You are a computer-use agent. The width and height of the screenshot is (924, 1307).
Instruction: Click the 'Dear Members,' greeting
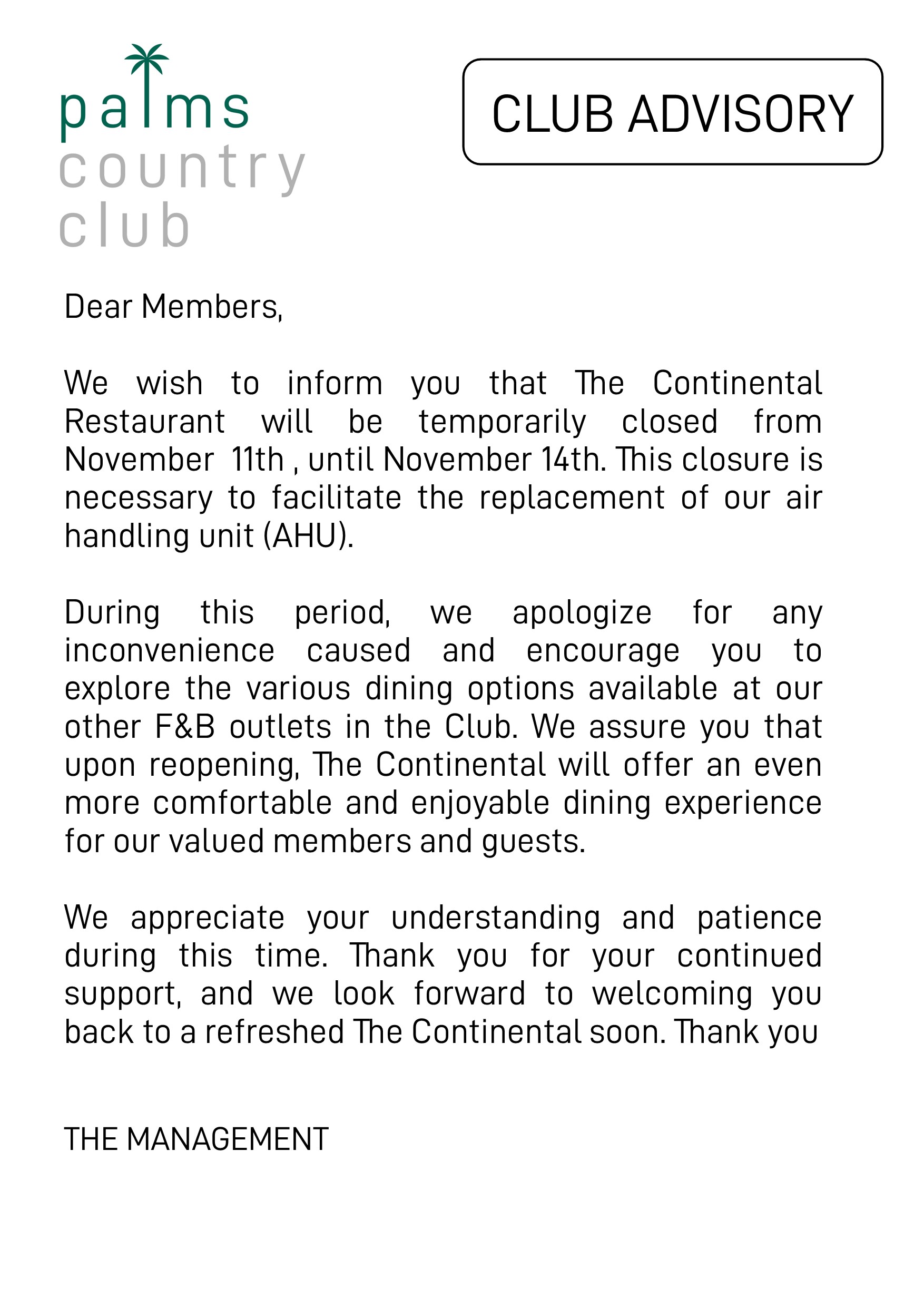point(173,307)
